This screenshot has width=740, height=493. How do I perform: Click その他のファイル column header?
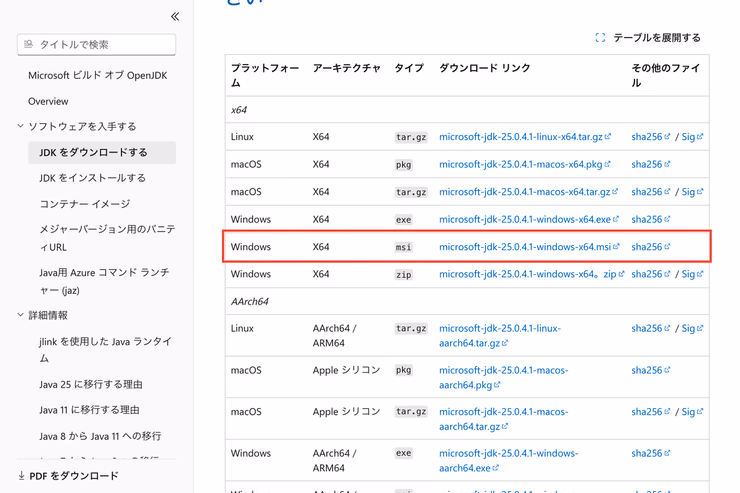(665, 75)
